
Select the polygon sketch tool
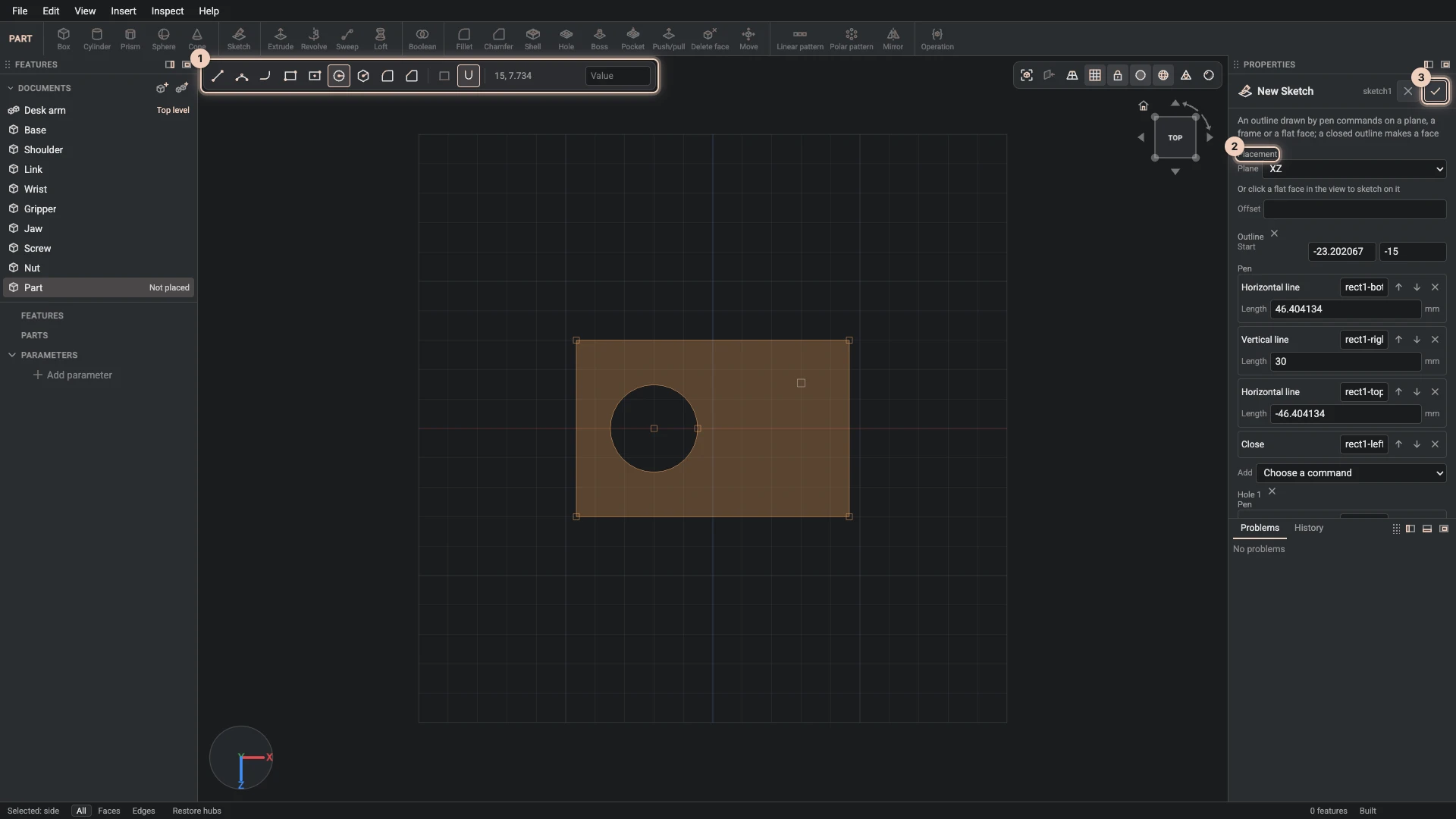[x=363, y=76]
